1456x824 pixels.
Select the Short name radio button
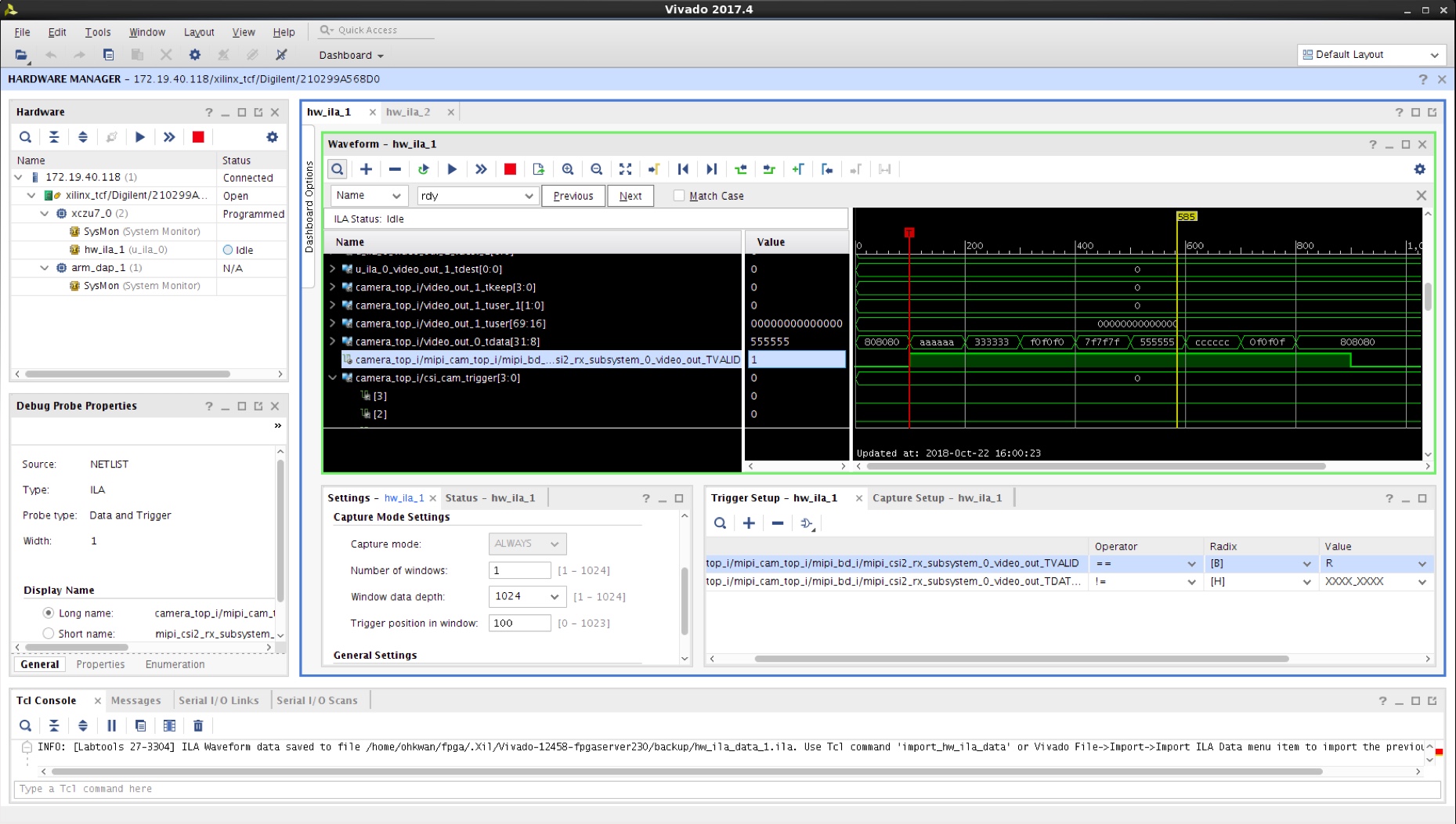pos(49,634)
